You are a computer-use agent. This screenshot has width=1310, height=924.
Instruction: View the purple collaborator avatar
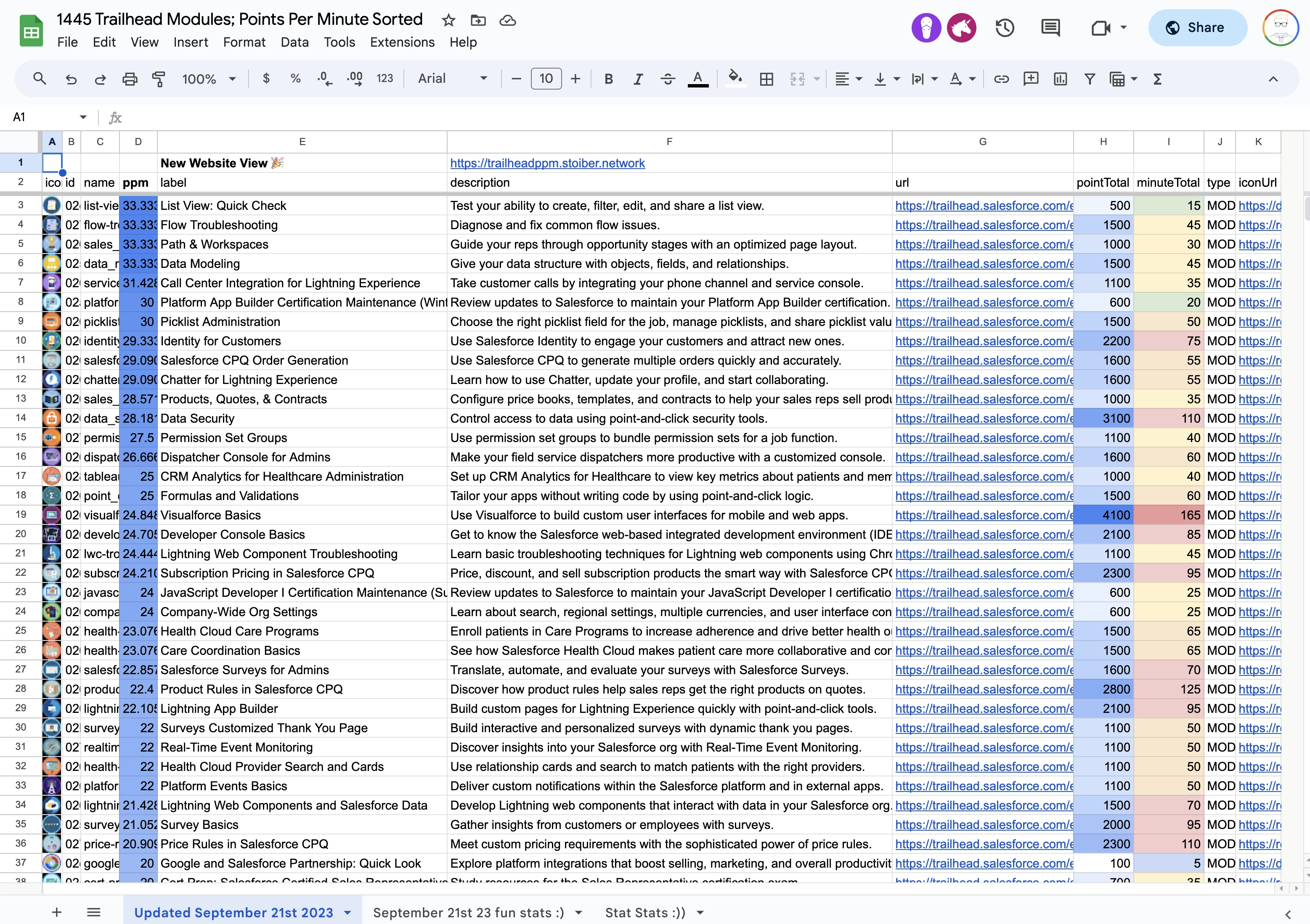click(926, 27)
